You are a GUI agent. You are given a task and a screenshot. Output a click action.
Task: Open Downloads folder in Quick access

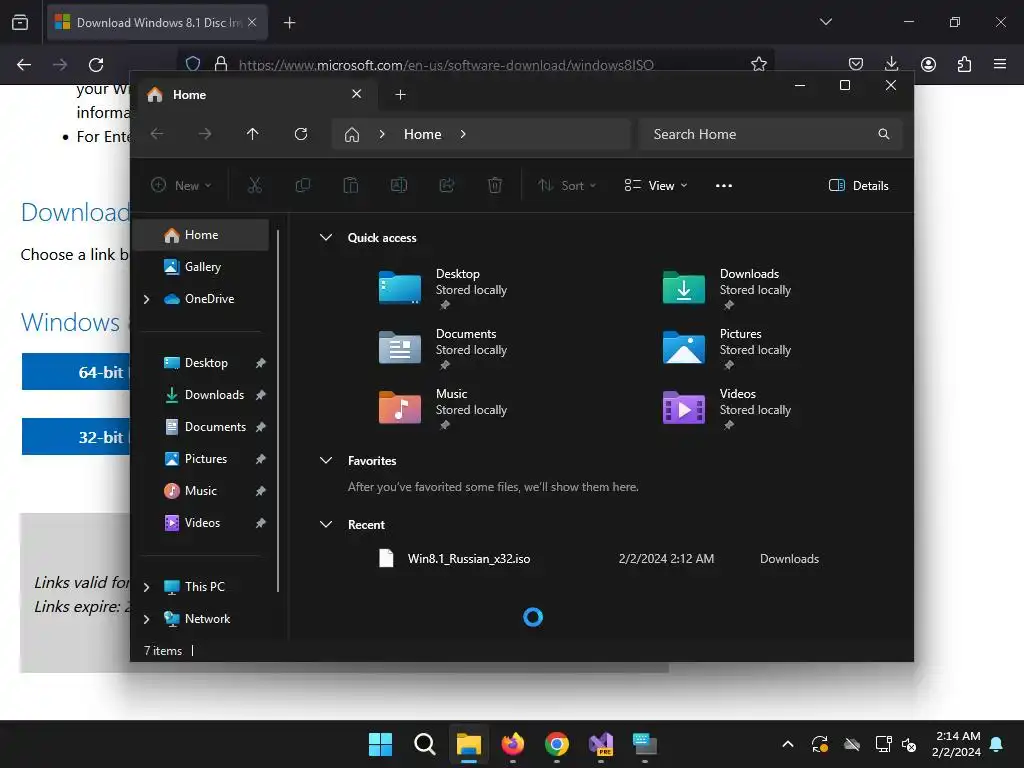(x=726, y=288)
